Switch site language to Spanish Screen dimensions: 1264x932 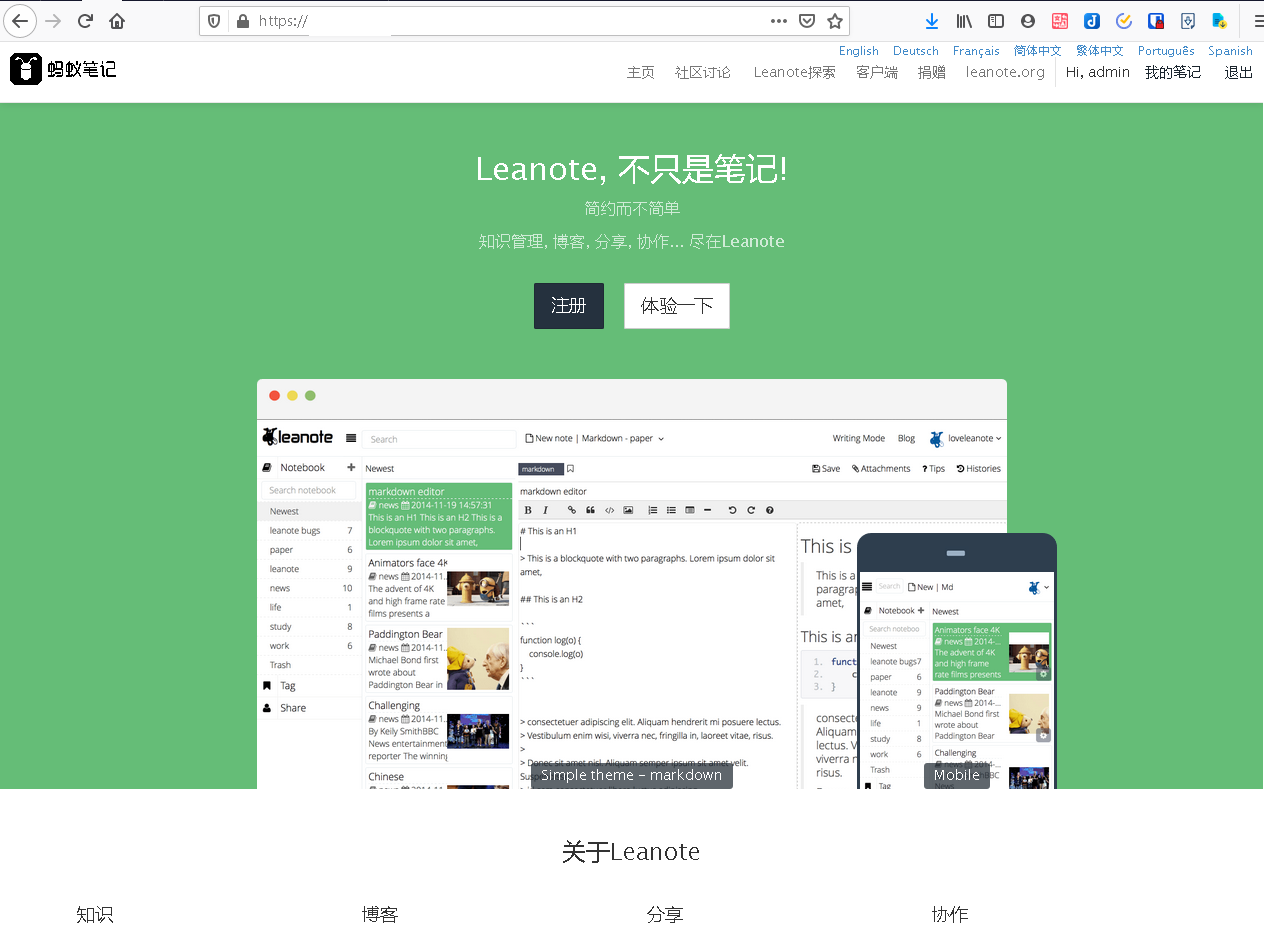pyautogui.click(x=1230, y=51)
